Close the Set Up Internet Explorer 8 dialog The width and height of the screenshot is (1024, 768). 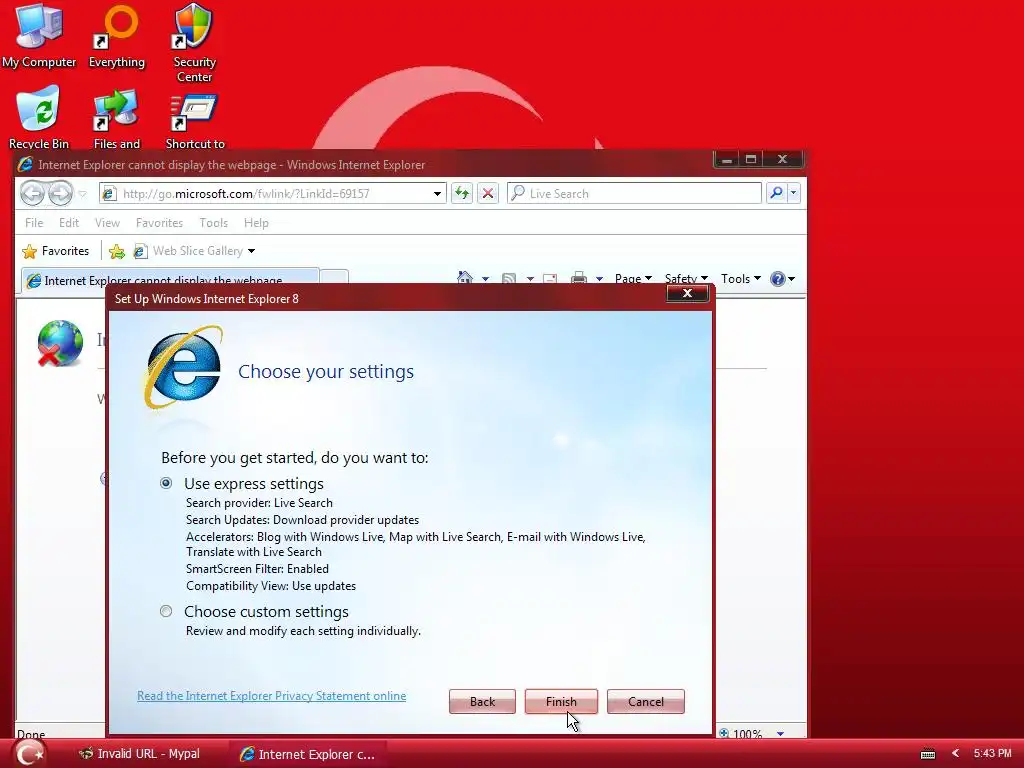click(687, 293)
